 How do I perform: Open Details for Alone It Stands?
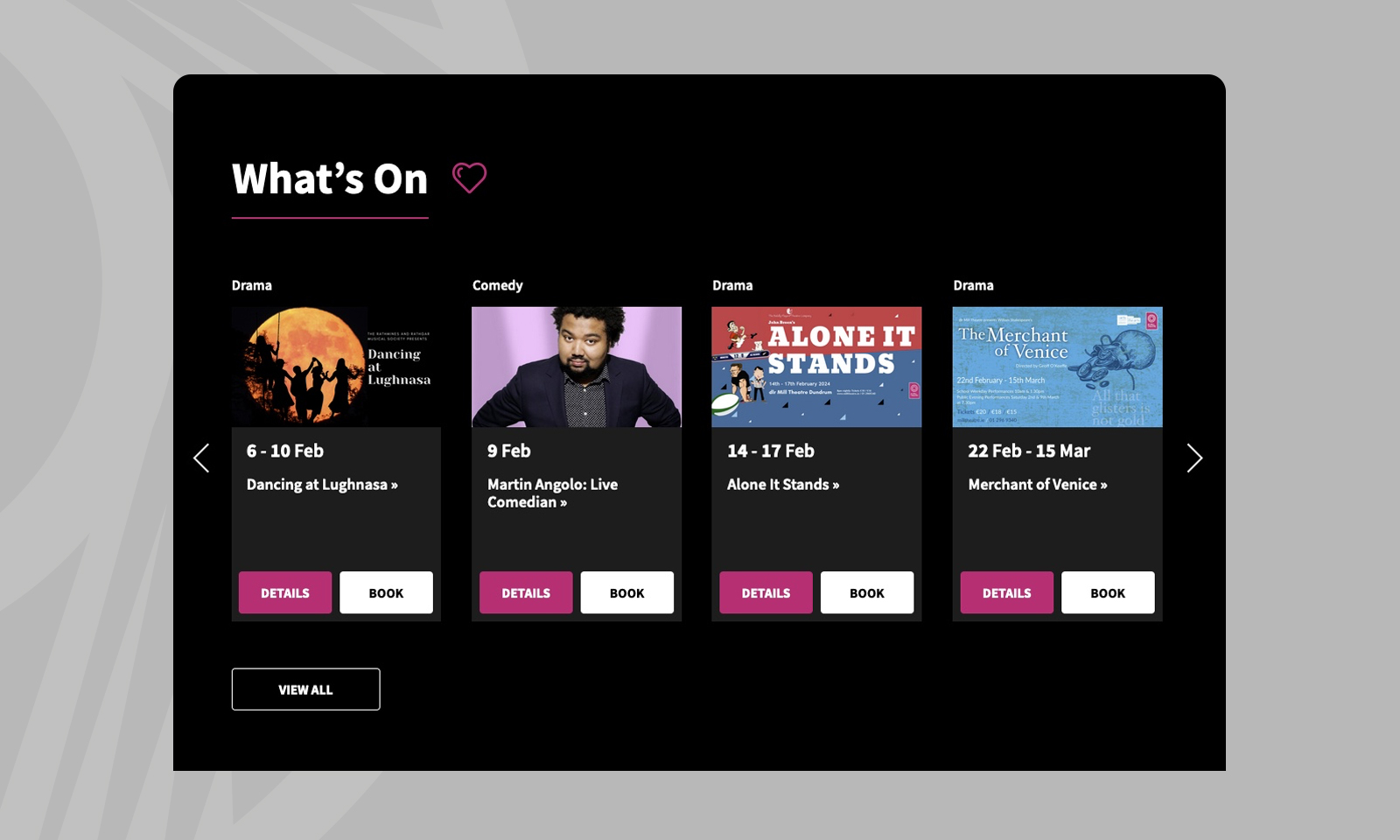coord(766,592)
